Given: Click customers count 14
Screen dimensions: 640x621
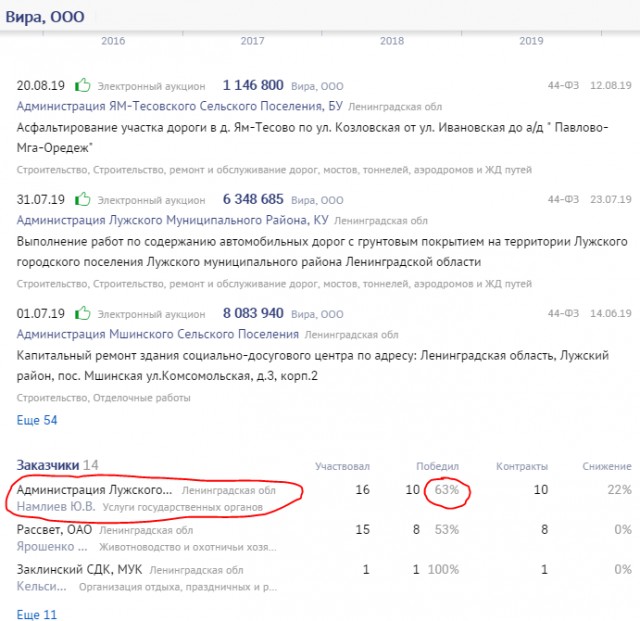Looking at the screenshot, I should click(91, 465).
